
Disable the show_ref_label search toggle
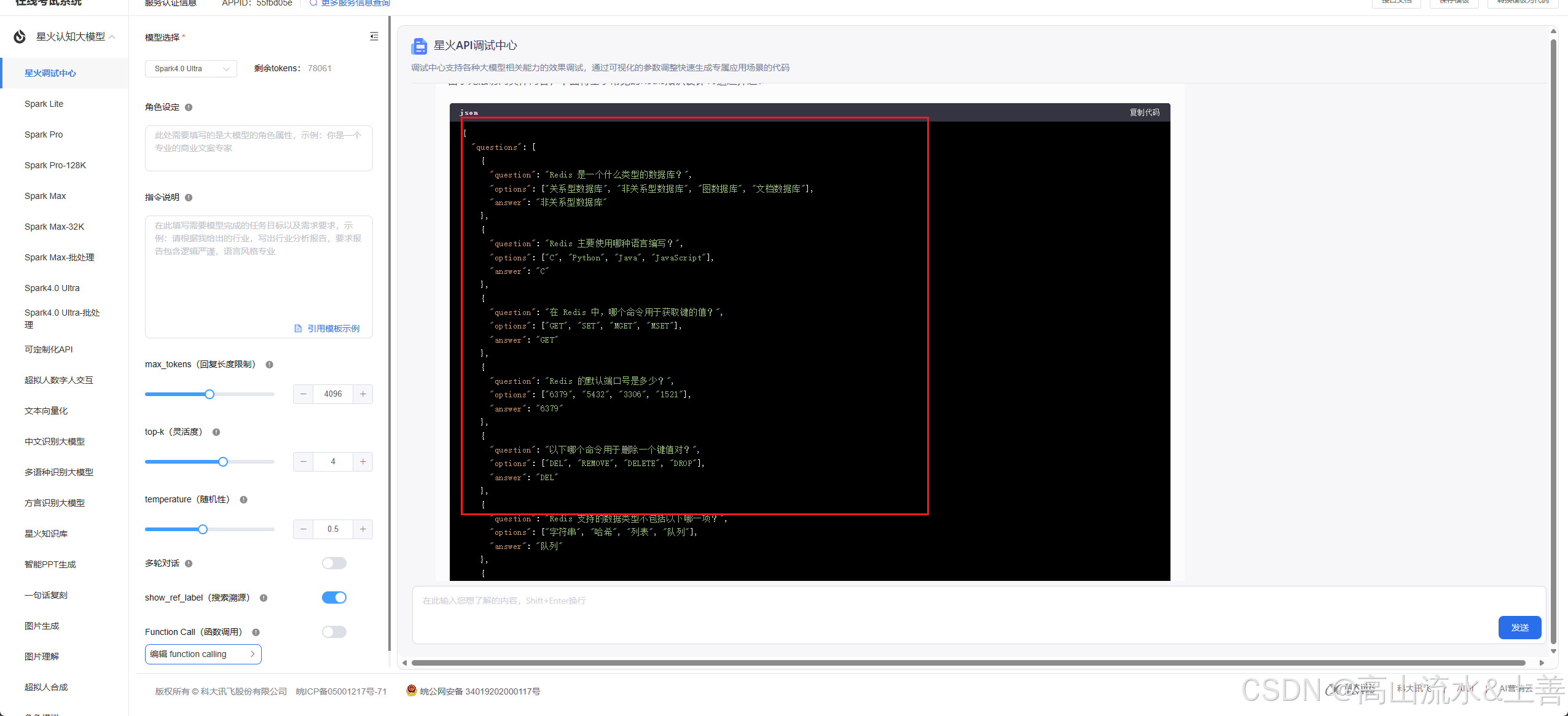[334, 597]
